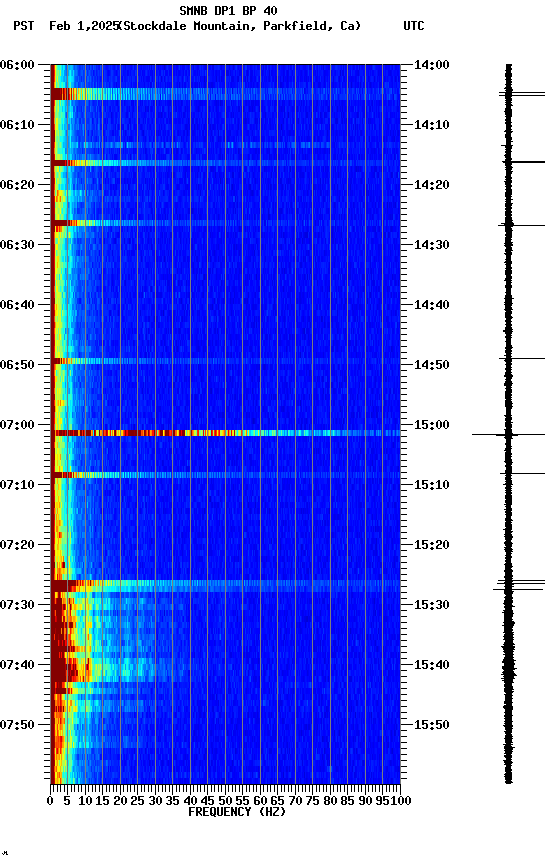Click the 14:20 UTC time label
Viewport: 552px width, 864px height.
point(432,185)
